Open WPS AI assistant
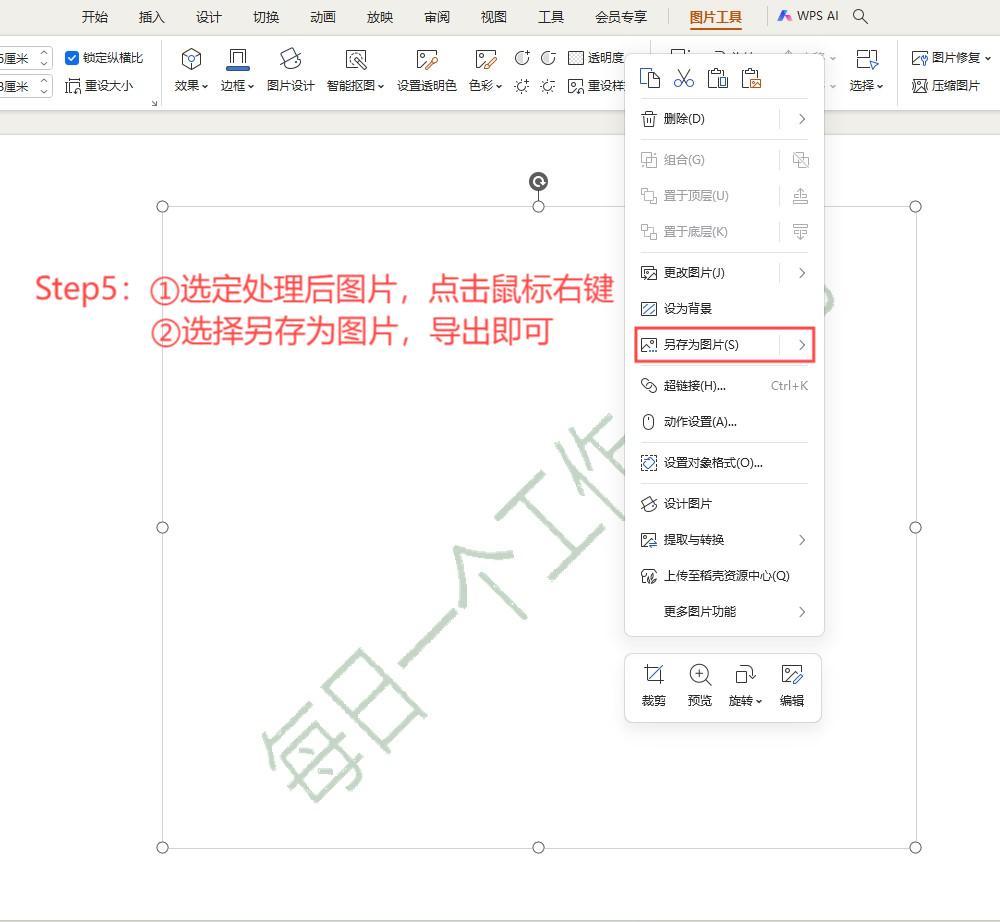 pos(808,16)
